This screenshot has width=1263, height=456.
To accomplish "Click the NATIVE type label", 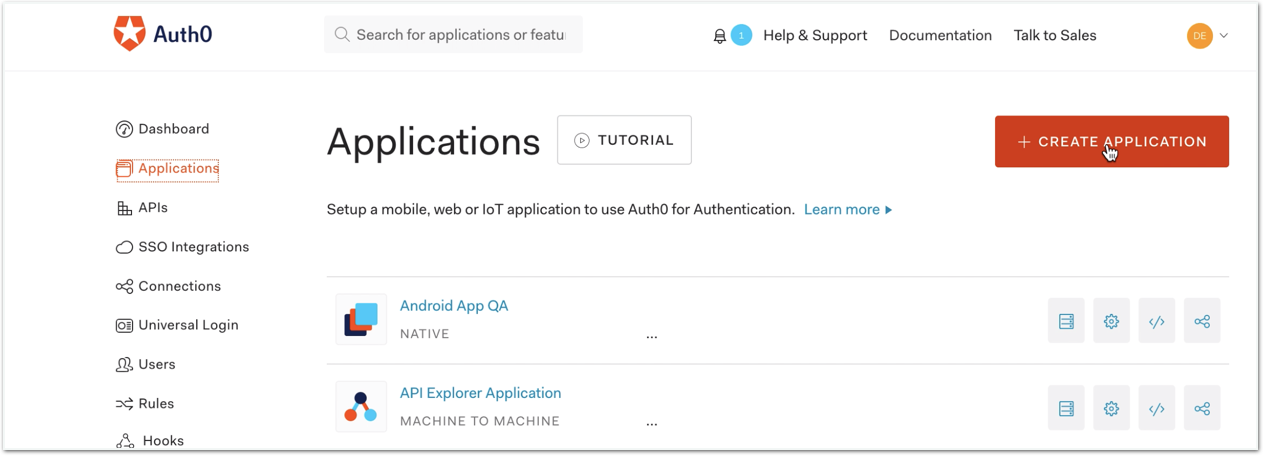I will [425, 334].
